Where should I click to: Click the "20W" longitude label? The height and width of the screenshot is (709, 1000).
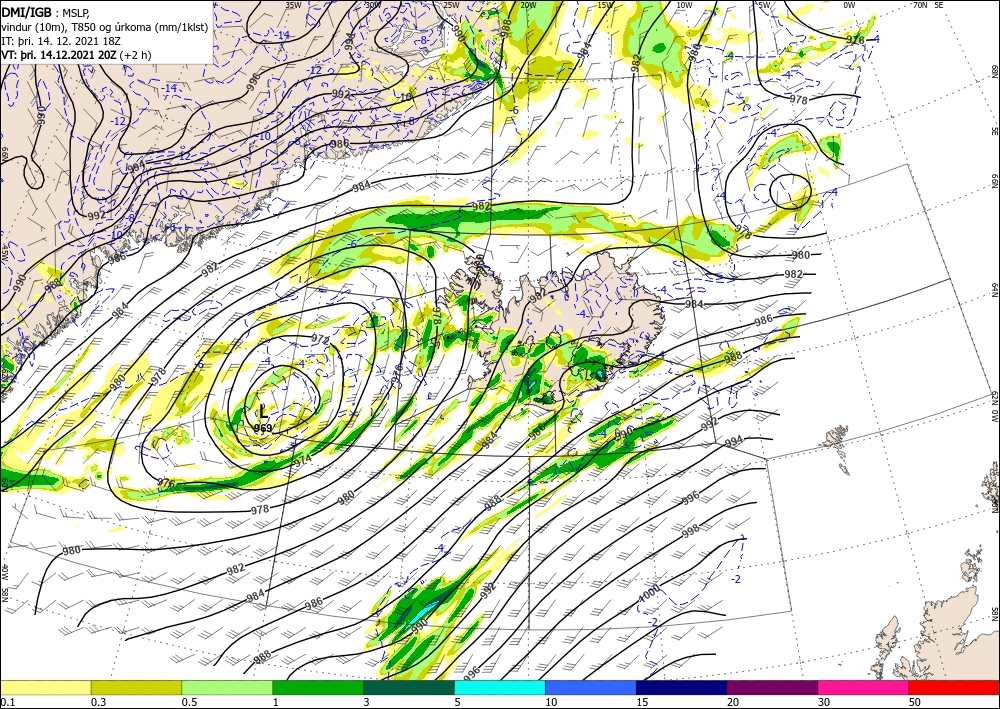(527, 5)
